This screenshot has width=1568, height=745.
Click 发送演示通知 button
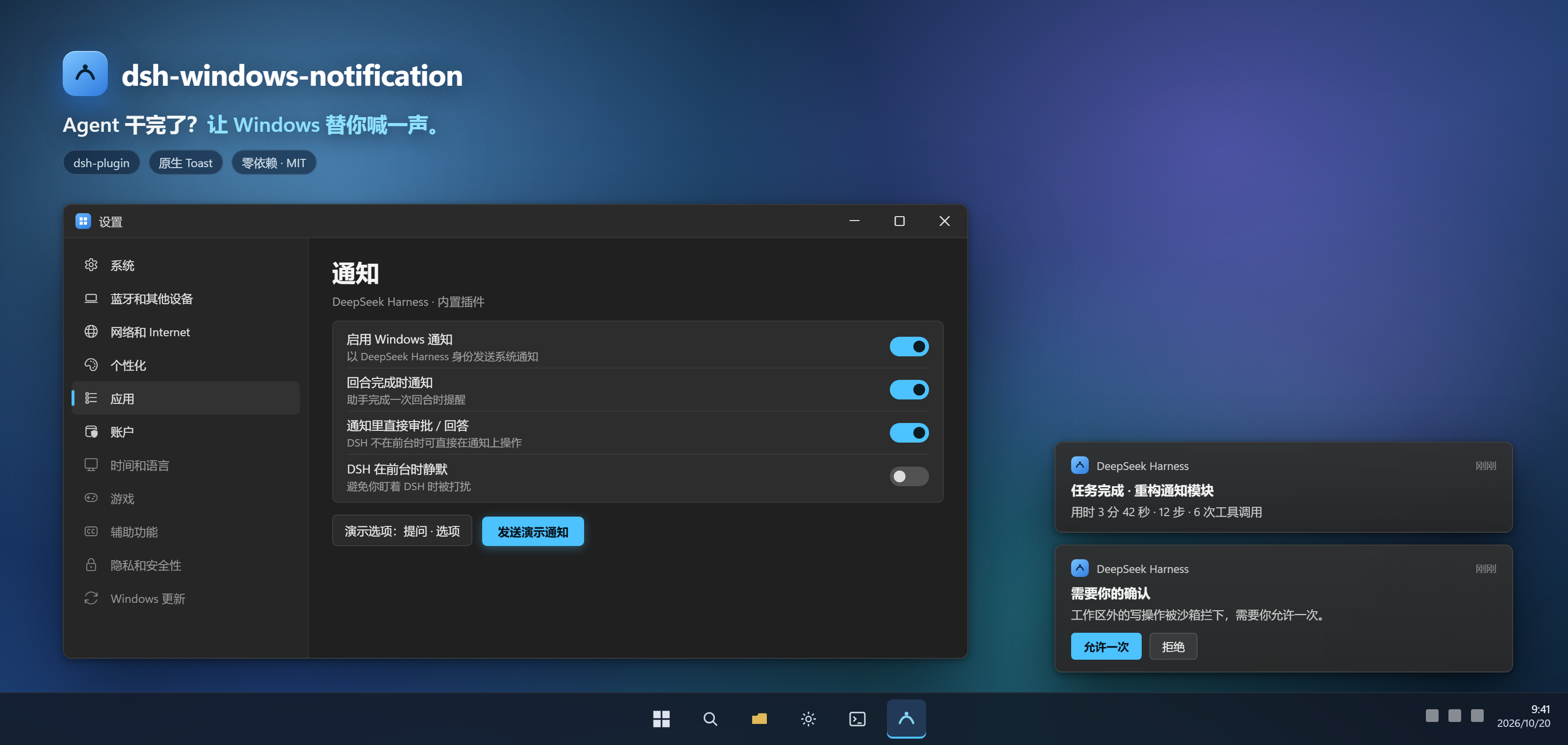point(533,531)
